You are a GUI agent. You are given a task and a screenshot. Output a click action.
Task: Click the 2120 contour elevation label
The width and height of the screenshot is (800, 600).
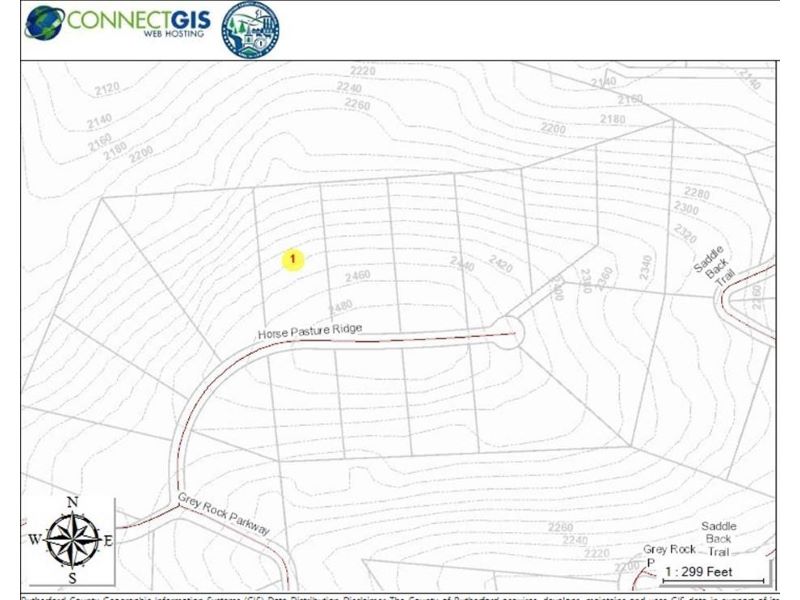point(107,89)
